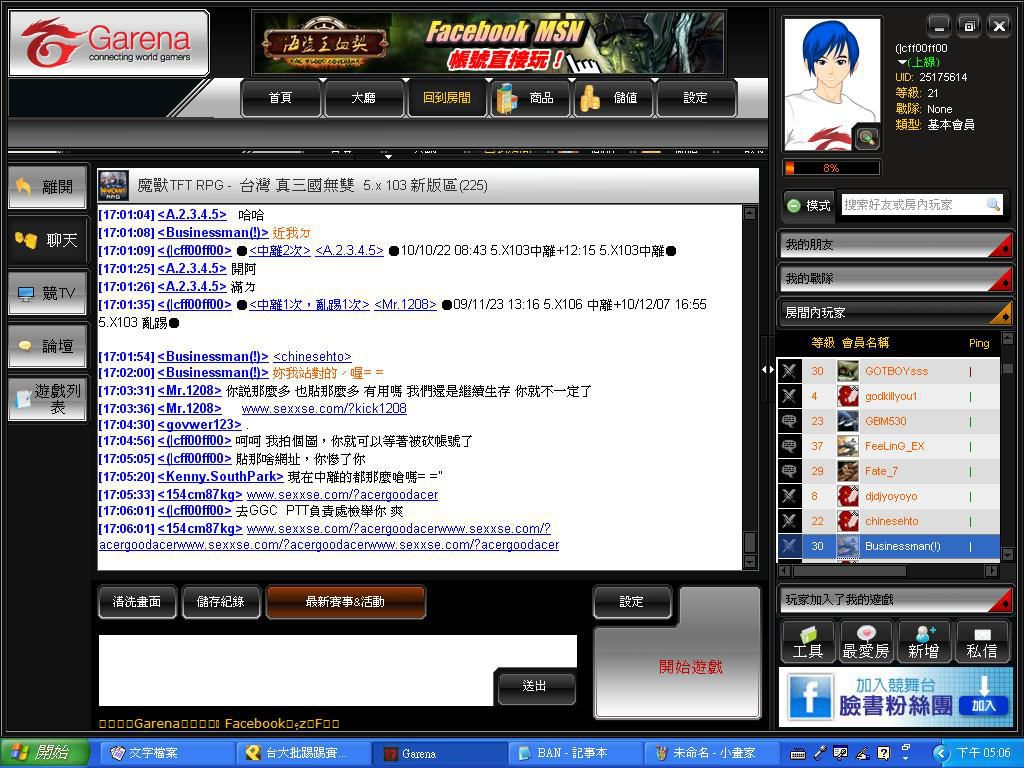Expand 玩家加入了我的遊戲 section
This screenshot has width=1024, height=768.
point(896,600)
